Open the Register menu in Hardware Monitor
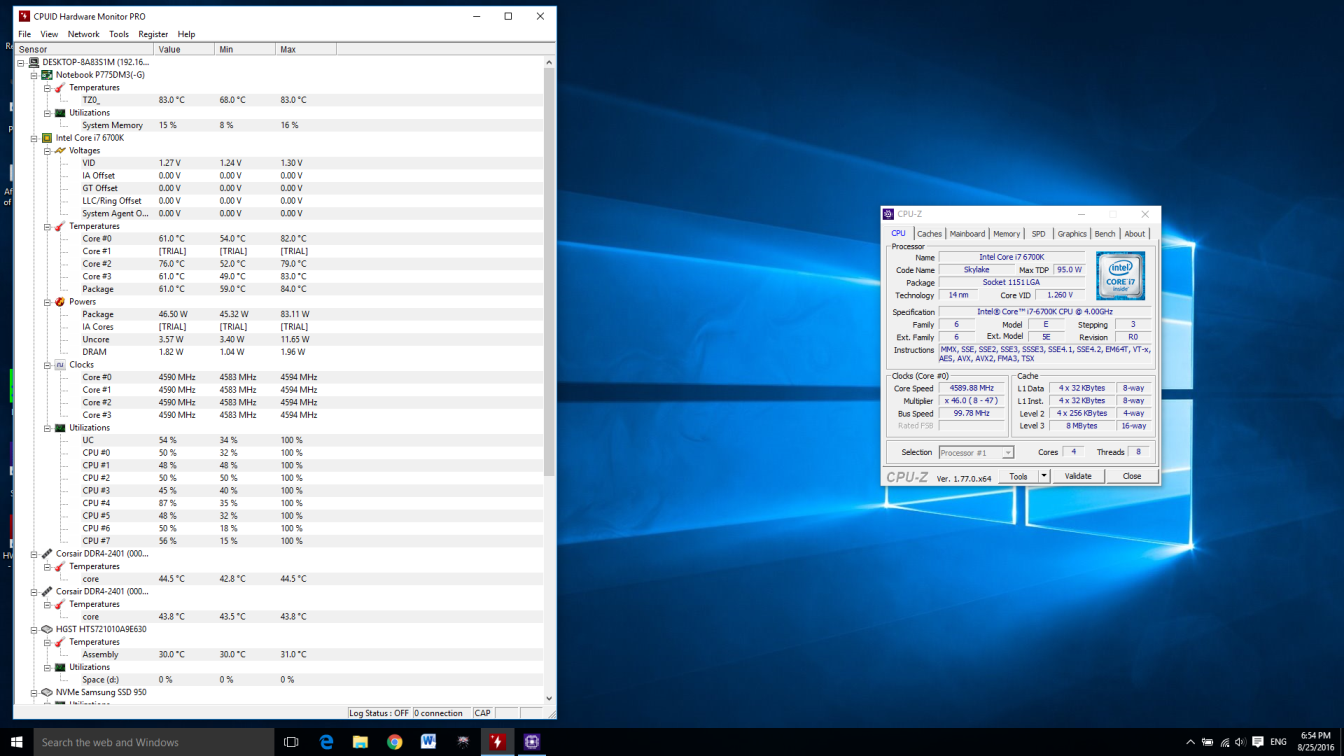1344x756 pixels. click(x=153, y=34)
